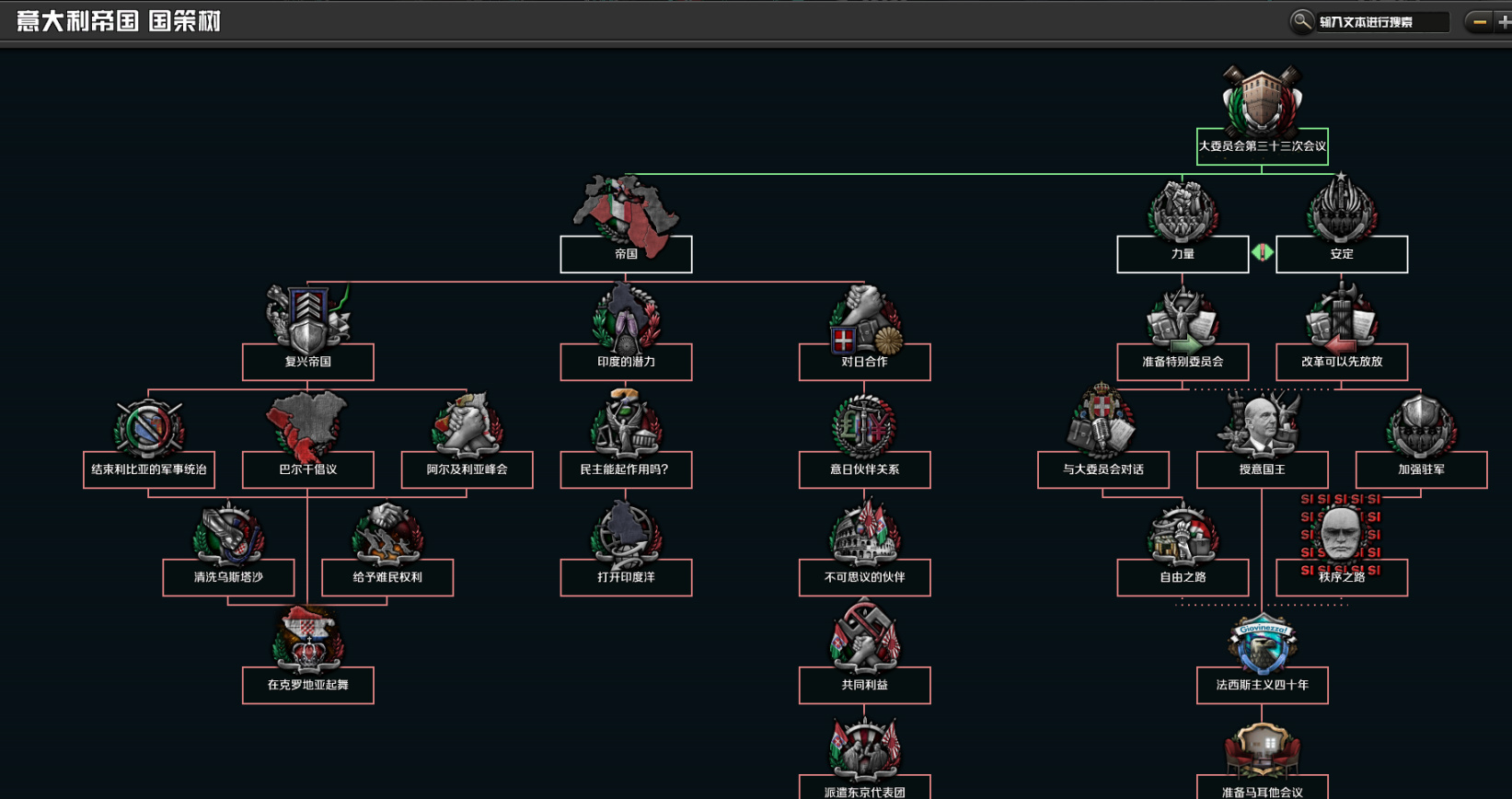1512x799 pixels.
Task: Open the 与大委员会对话 focus icon
Action: click(x=1102, y=422)
